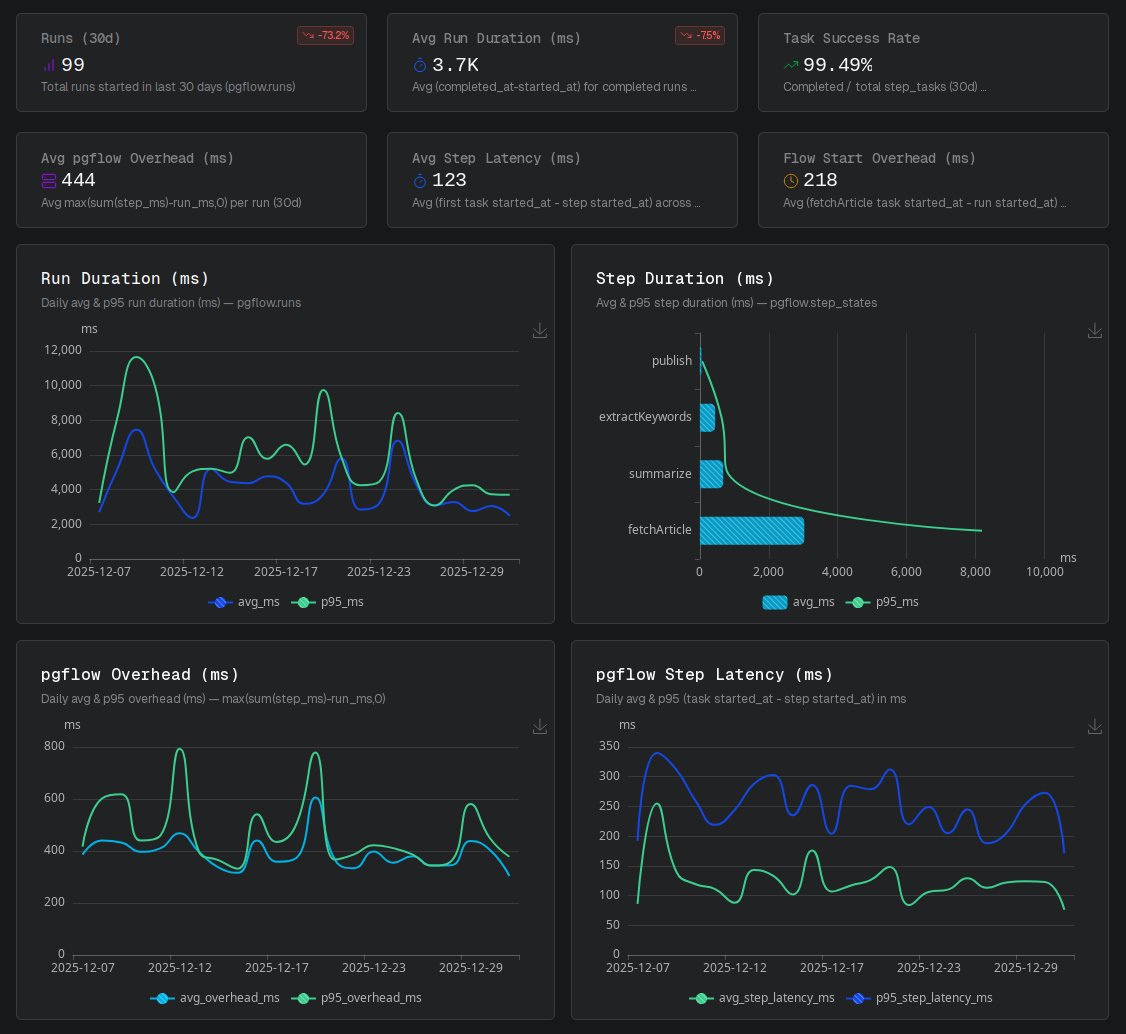1126x1034 pixels.
Task: Click the stopwatch icon next to 3.7K
Action: [420, 65]
